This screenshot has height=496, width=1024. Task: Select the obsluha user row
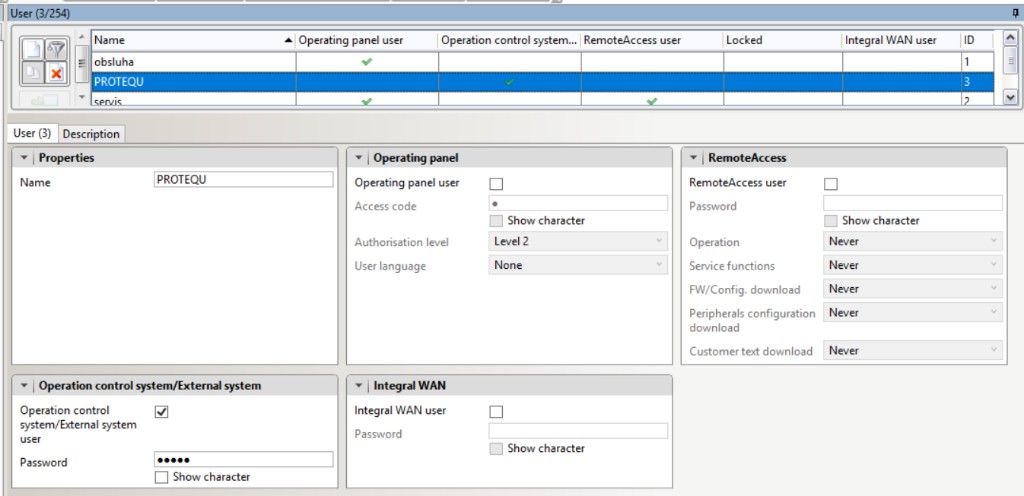click(x=542, y=62)
